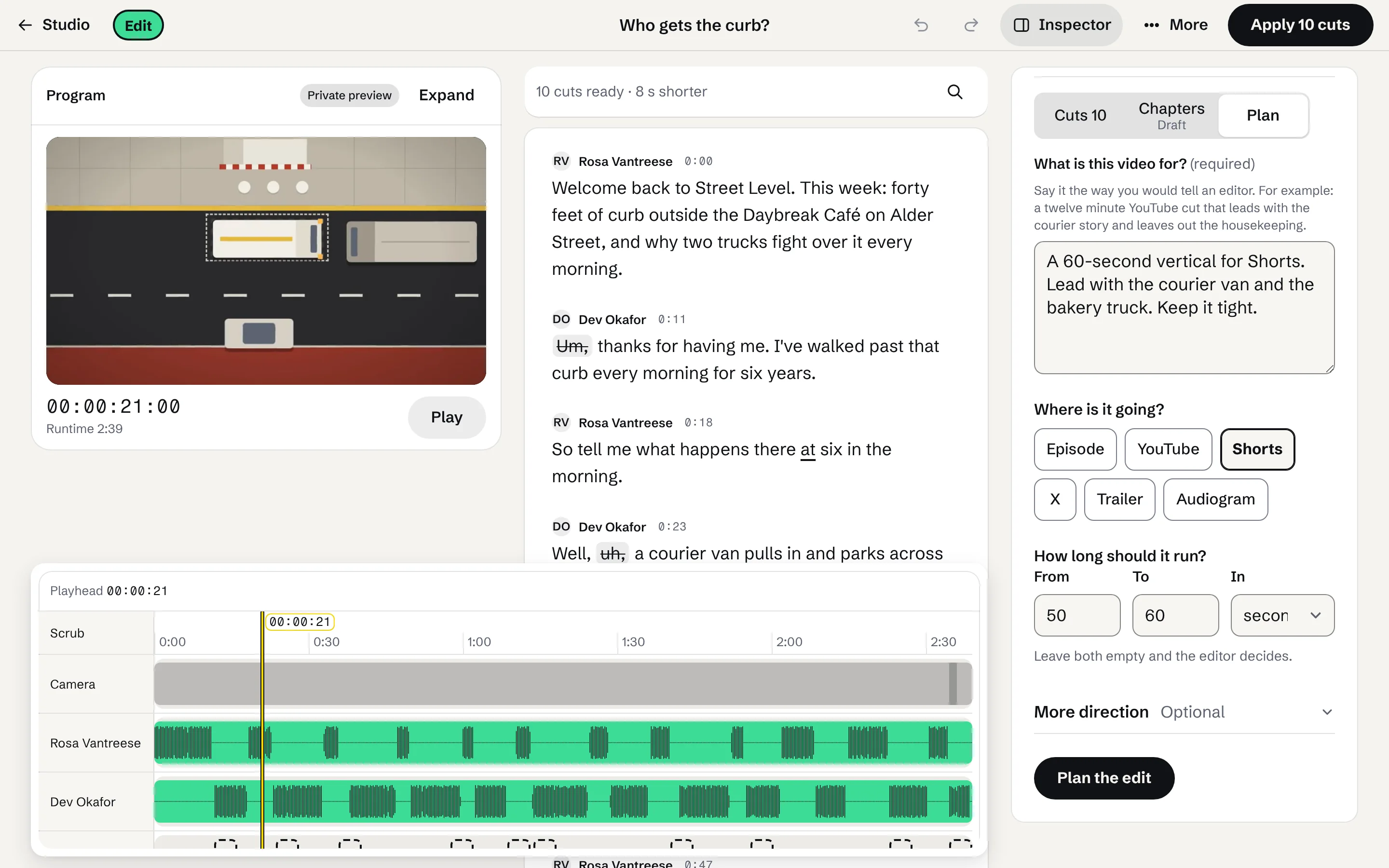The height and width of the screenshot is (868, 1389).
Task: Click the playhead marker 00:00:21
Action: pos(300,622)
